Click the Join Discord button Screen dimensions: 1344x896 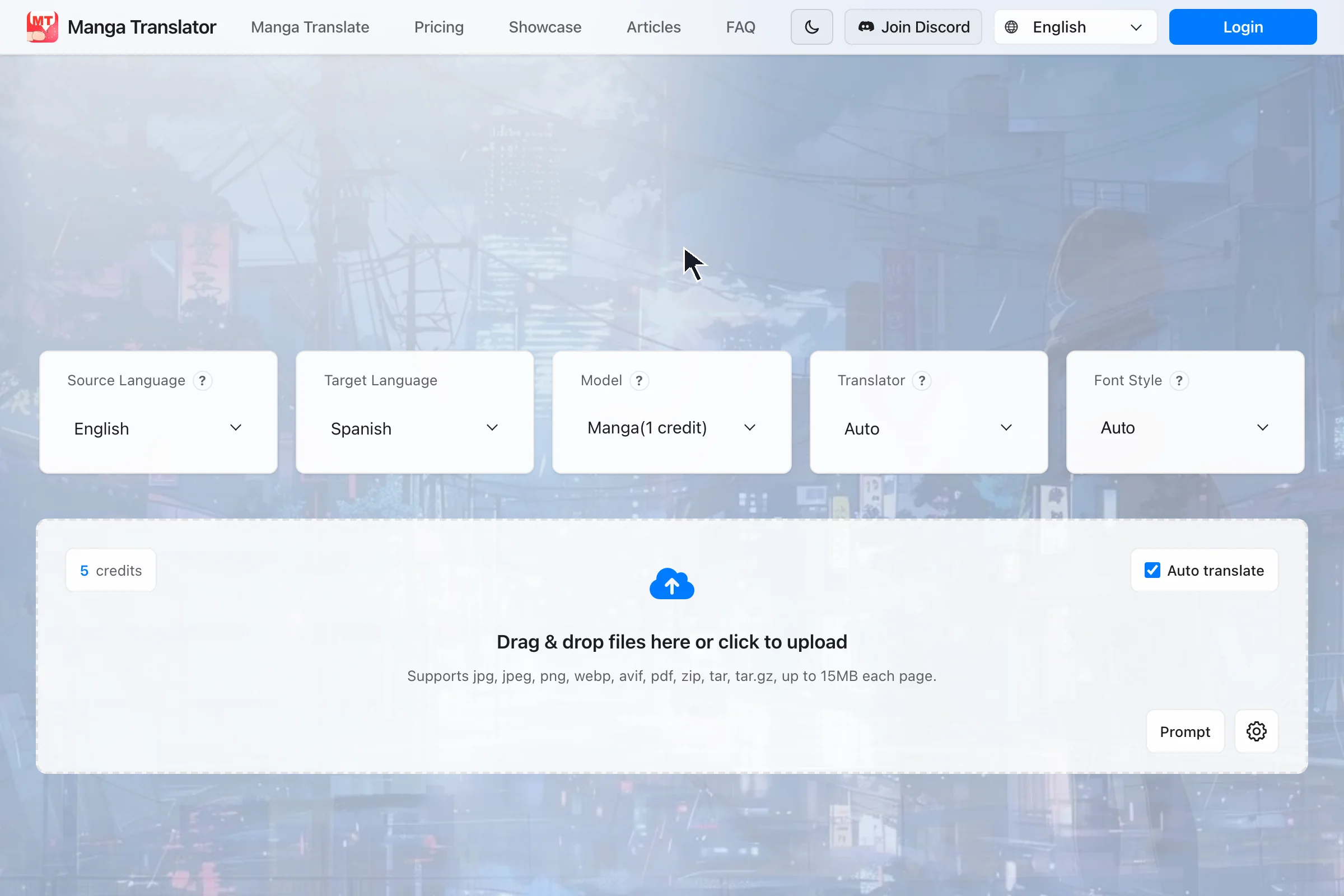(913, 27)
